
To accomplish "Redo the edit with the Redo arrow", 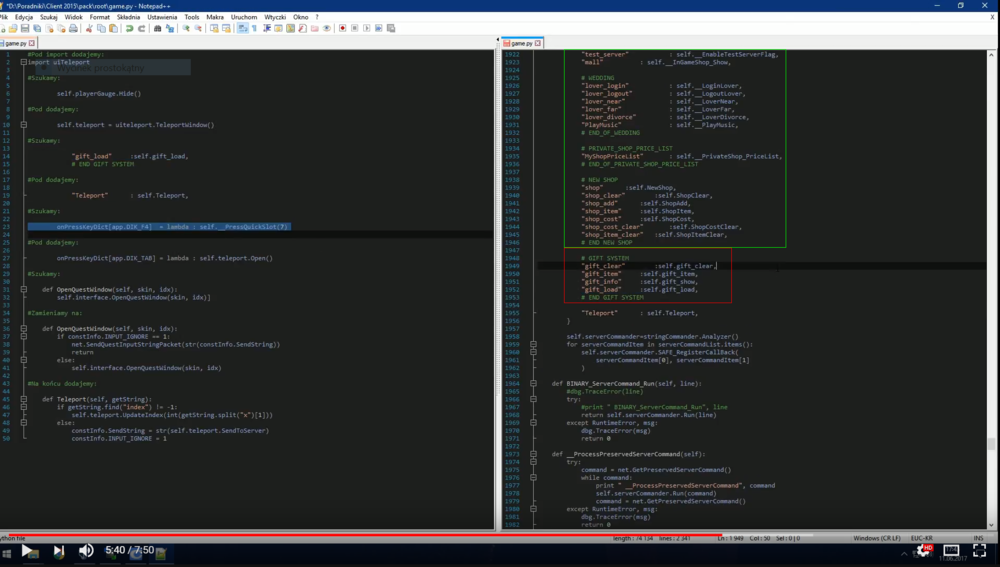I will pyautogui.click(x=142, y=28).
